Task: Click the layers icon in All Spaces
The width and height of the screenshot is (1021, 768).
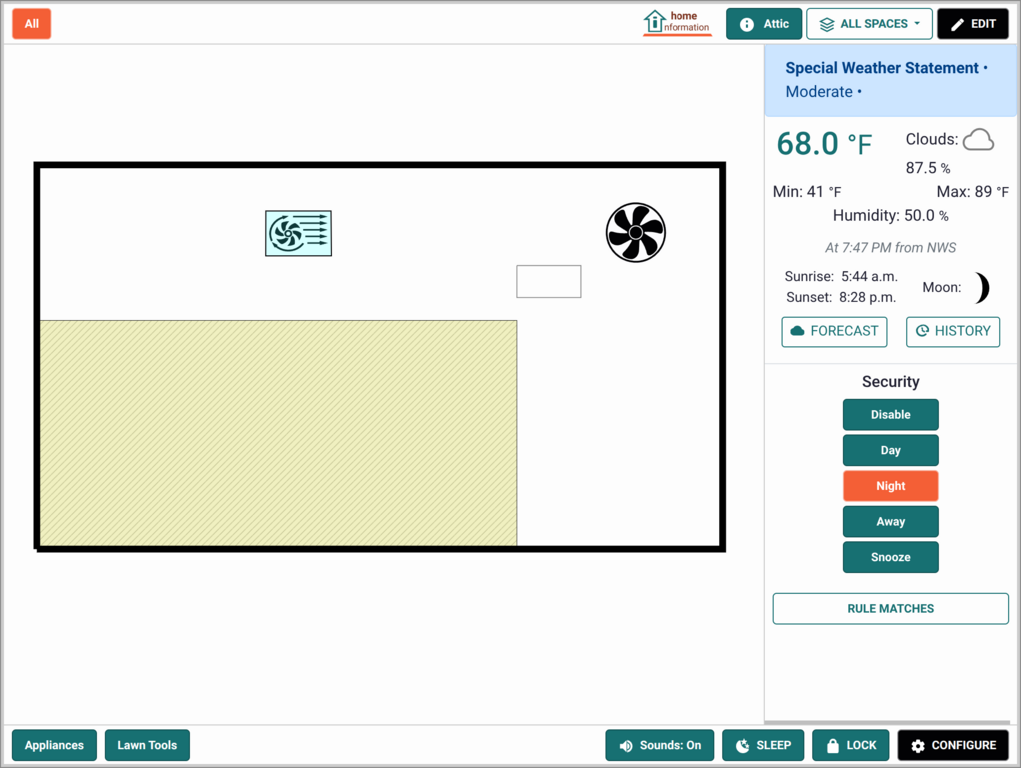Action: 826,24
